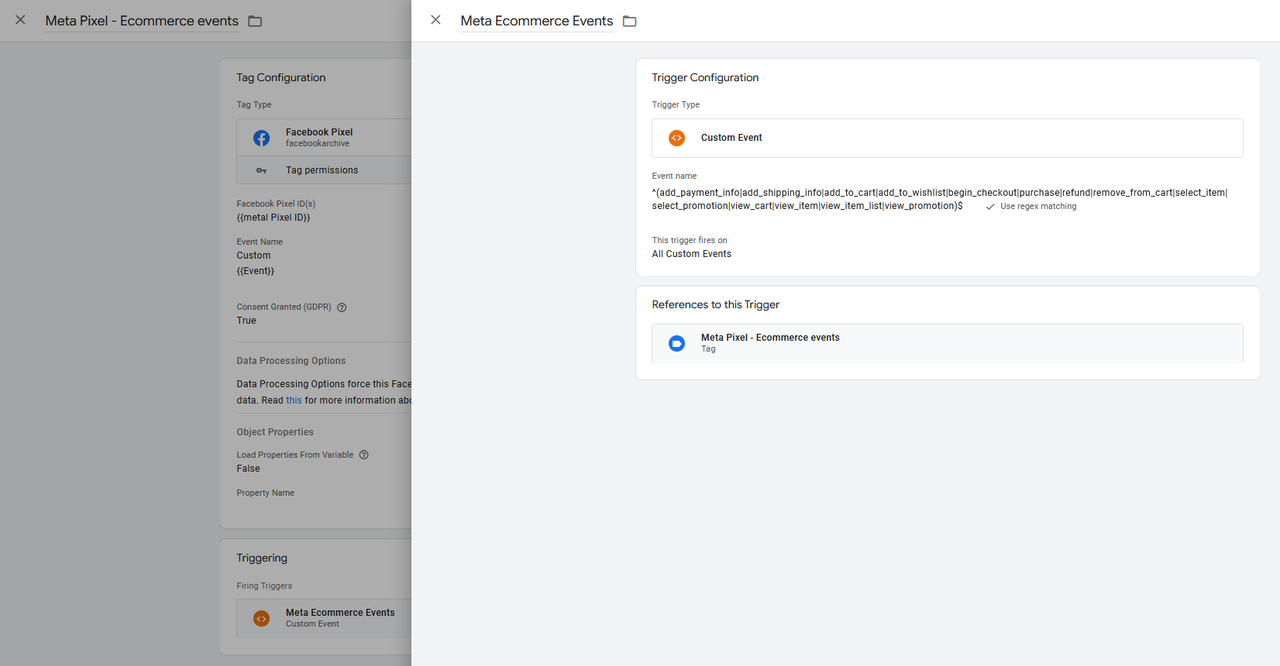Image resolution: width=1280 pixels, height=666 pixels.
Task: Open help icon next to Load Properties From Variable
Action: pos(364,455)
